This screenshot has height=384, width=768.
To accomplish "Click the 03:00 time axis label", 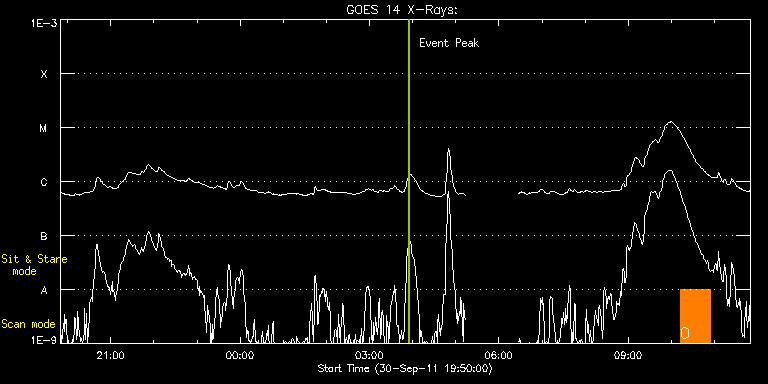I will [369, 356].
